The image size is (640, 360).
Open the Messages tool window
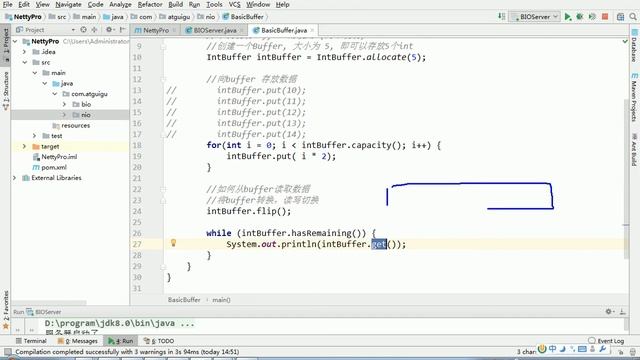pyautogui.click(x=78, y=341)
